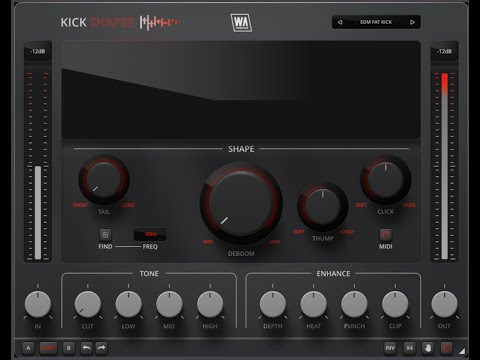Click the large DEBOOM knob
Viewport: 480px width, 360px height.
coord(241,203)
